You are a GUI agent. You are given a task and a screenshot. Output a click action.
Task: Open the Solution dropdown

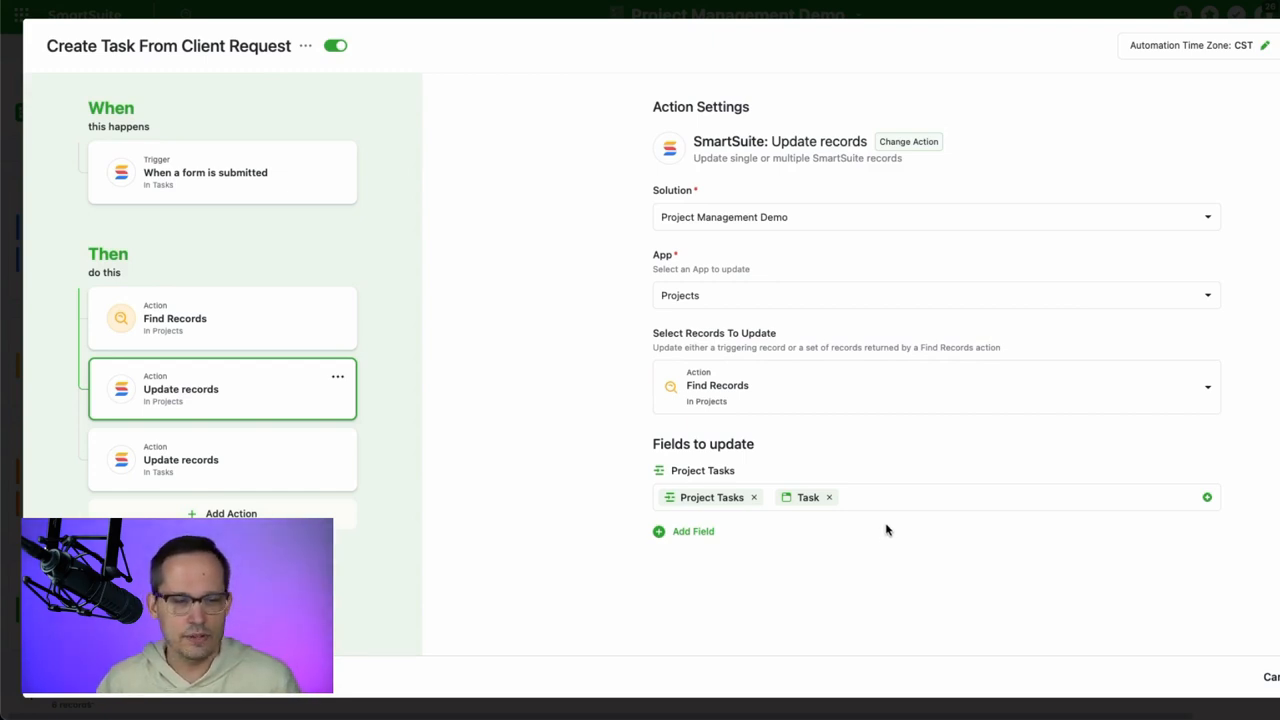pyautogui.click(x=936, y=217)
